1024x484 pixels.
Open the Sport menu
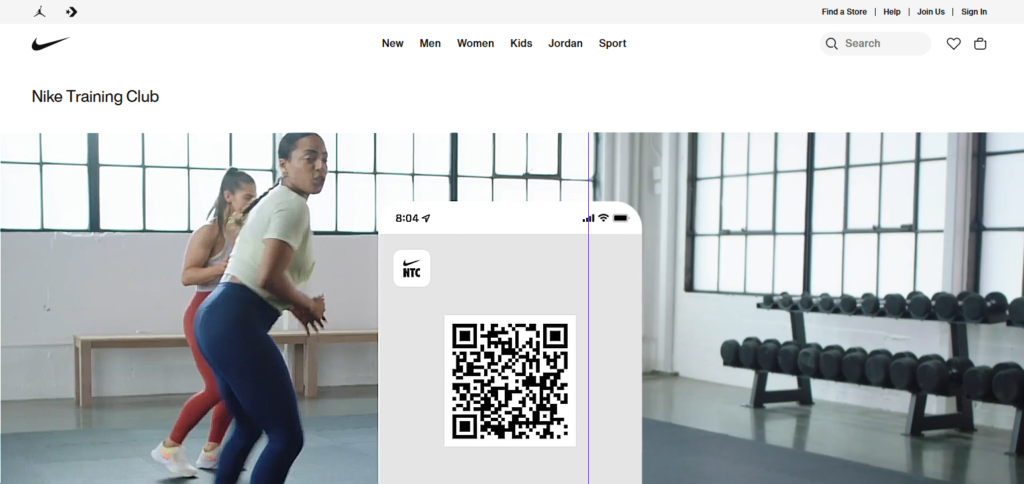pos(613,44)
